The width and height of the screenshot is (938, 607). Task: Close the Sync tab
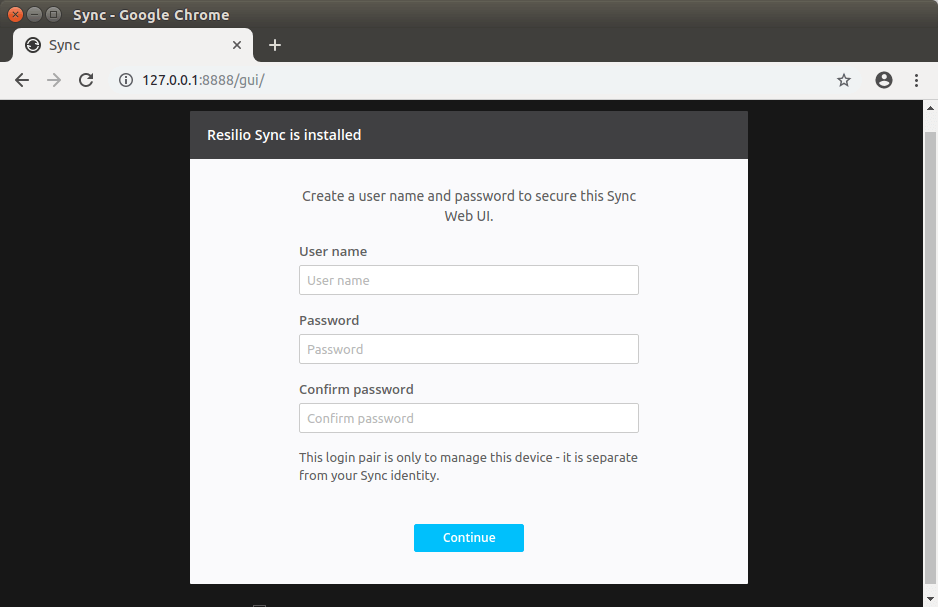237,45
